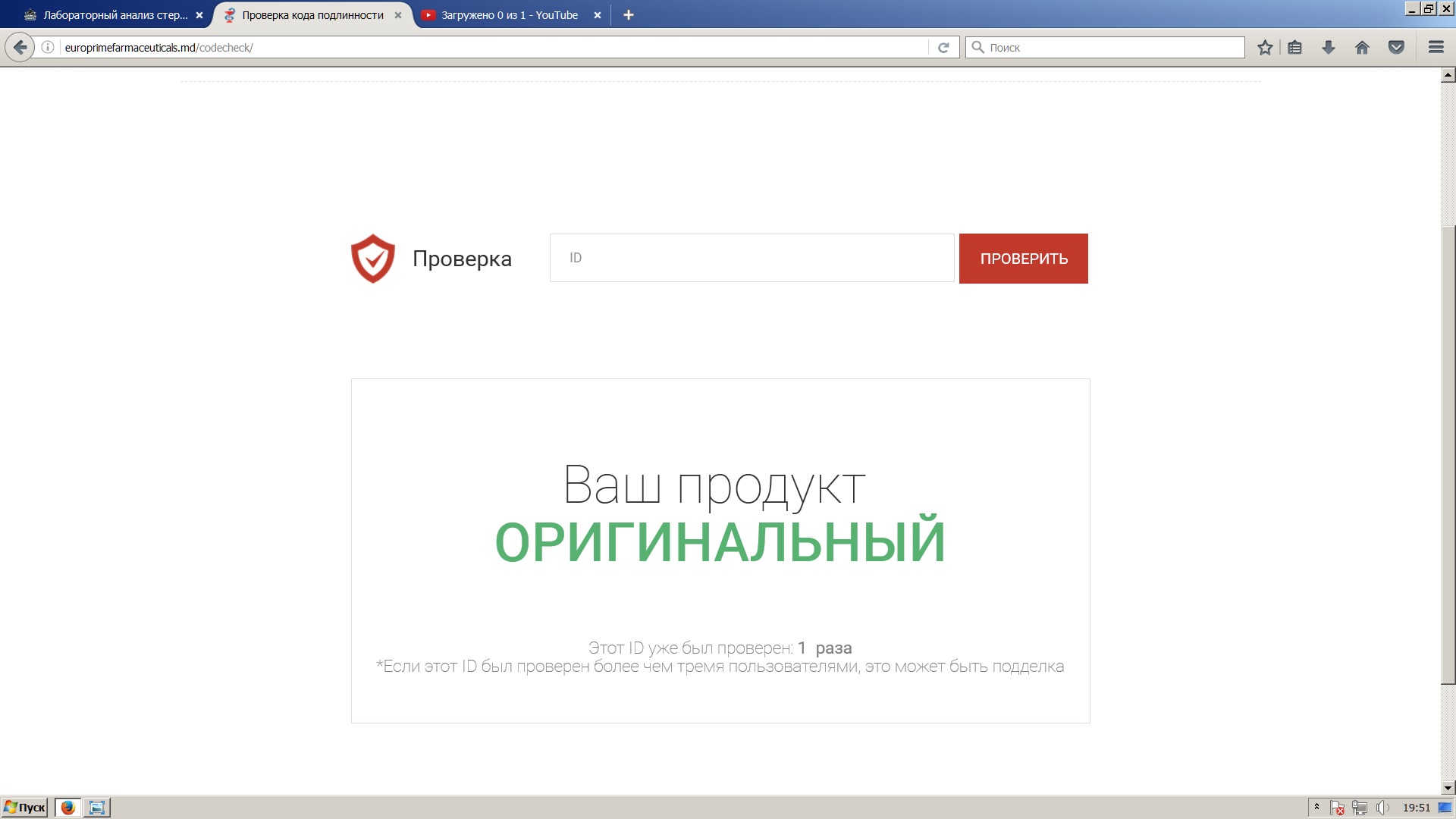Viewport: 1456px width, 819px height.
Task: Click the ID input field
Action: click(x=751, y=258)
